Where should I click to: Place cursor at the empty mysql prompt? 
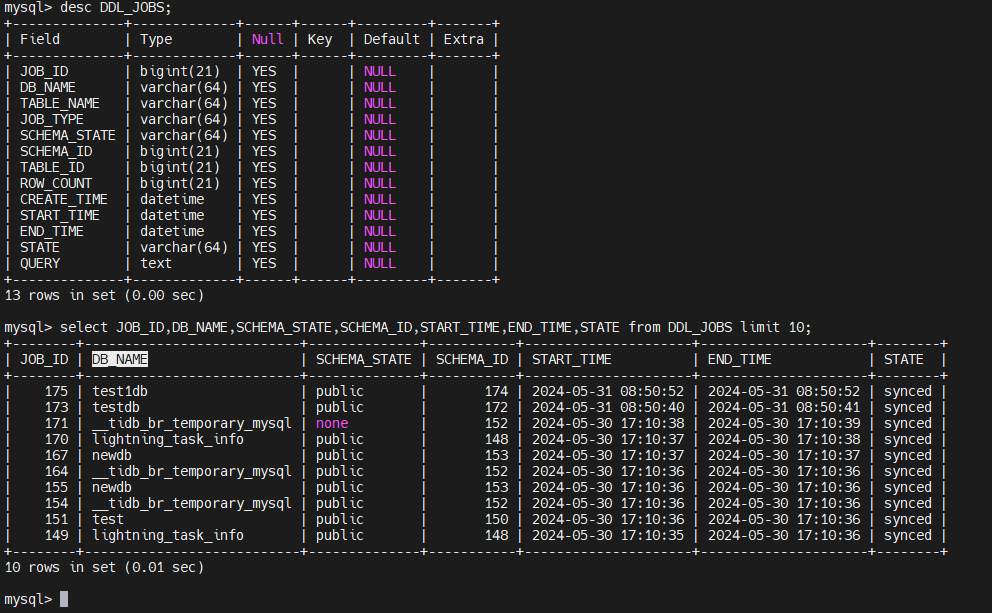tap(64, 599)
